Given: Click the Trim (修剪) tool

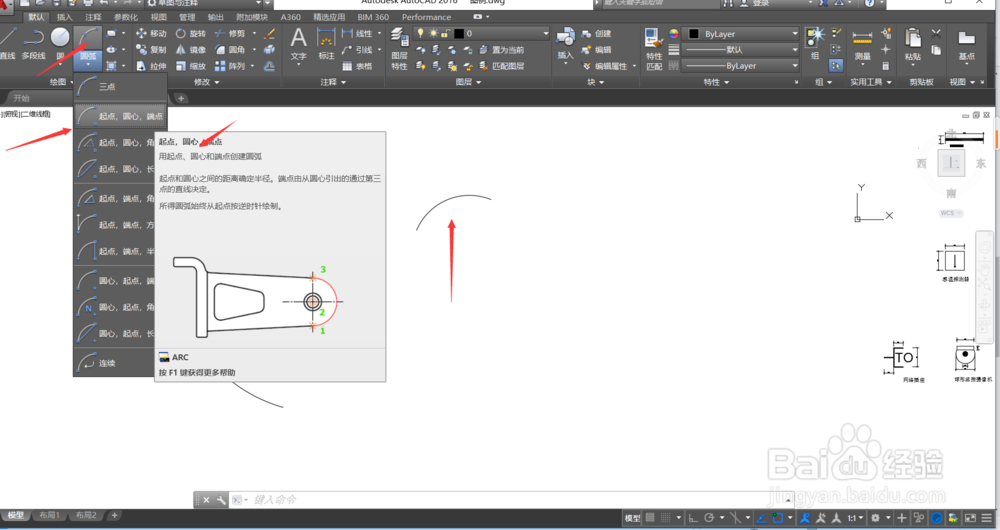Looking at the screenshot, I should (230, 33).
